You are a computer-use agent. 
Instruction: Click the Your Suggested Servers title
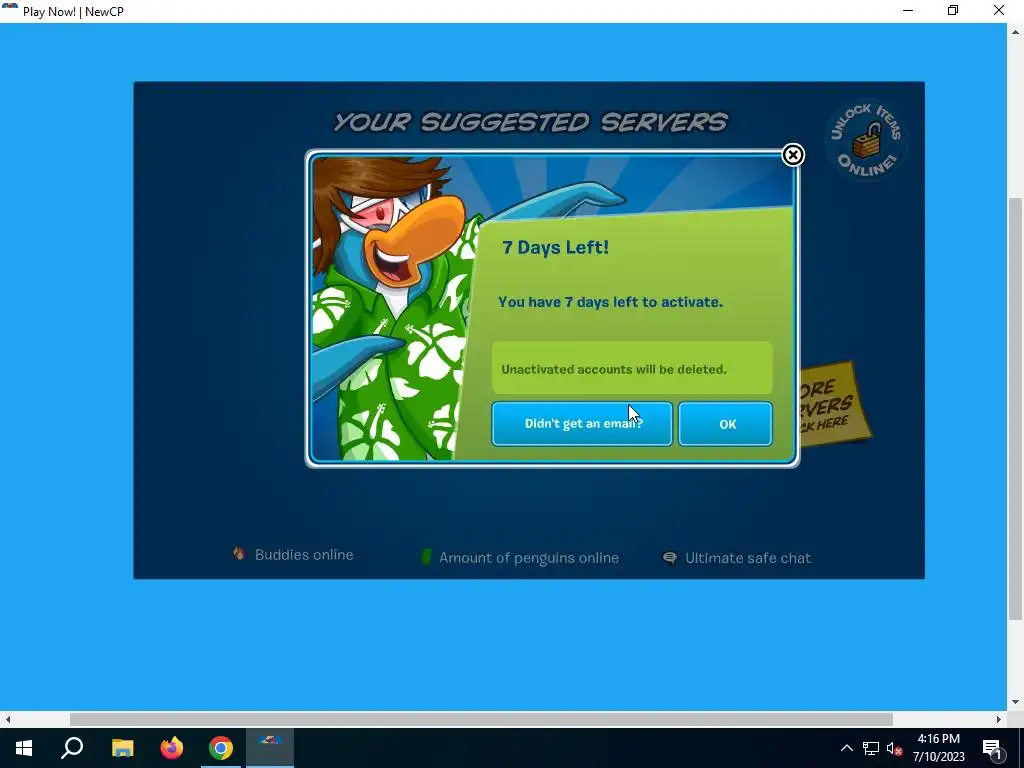(530, 121)
